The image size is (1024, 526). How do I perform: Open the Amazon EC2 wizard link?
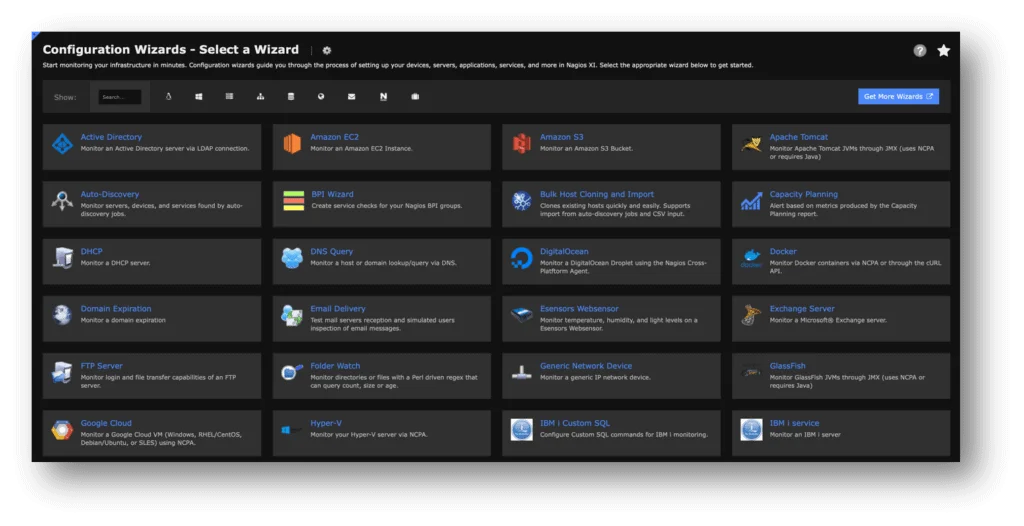click(334, 137)
